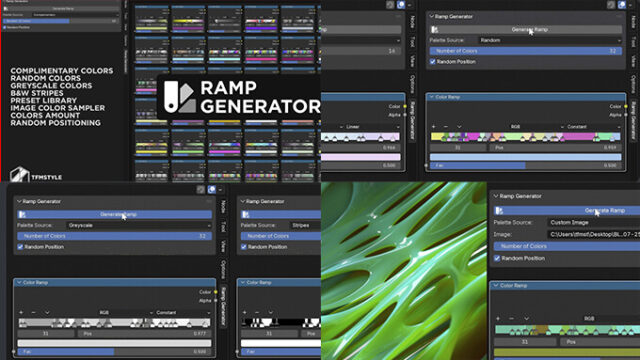Click the ramp icon on Custom Image Generate Ramp button
This screenshot has height=360, width=640.
coord(499,211)
